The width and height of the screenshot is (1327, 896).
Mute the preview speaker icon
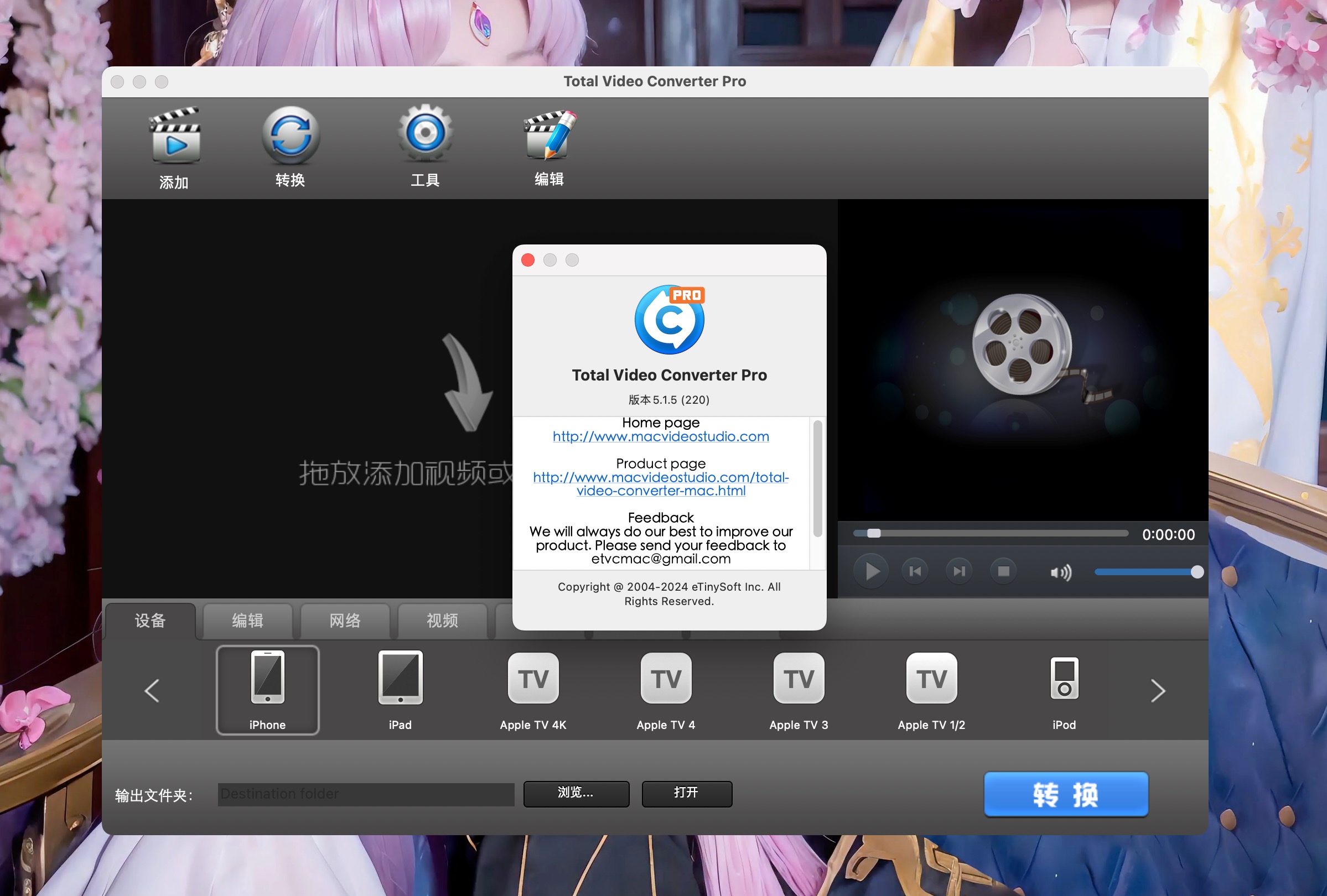tap(1061, 572)
